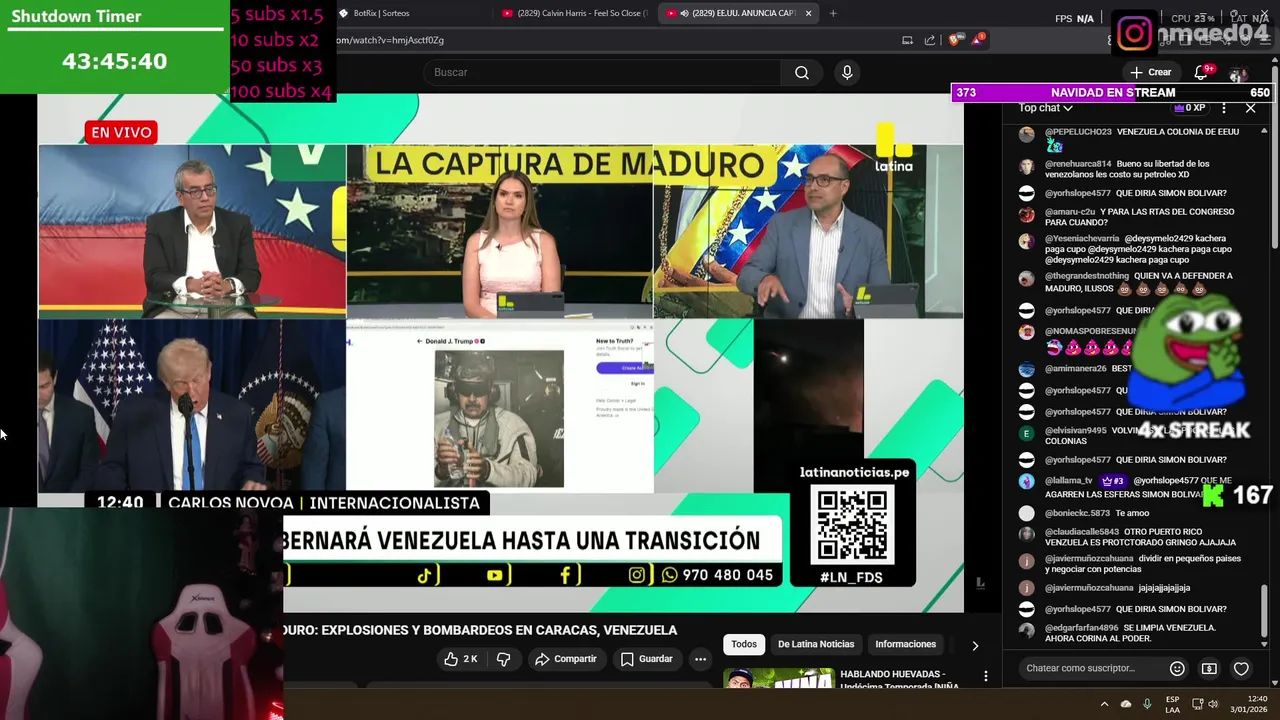
Task: Open the network tray icon
Action: (x=1196, y=704)
